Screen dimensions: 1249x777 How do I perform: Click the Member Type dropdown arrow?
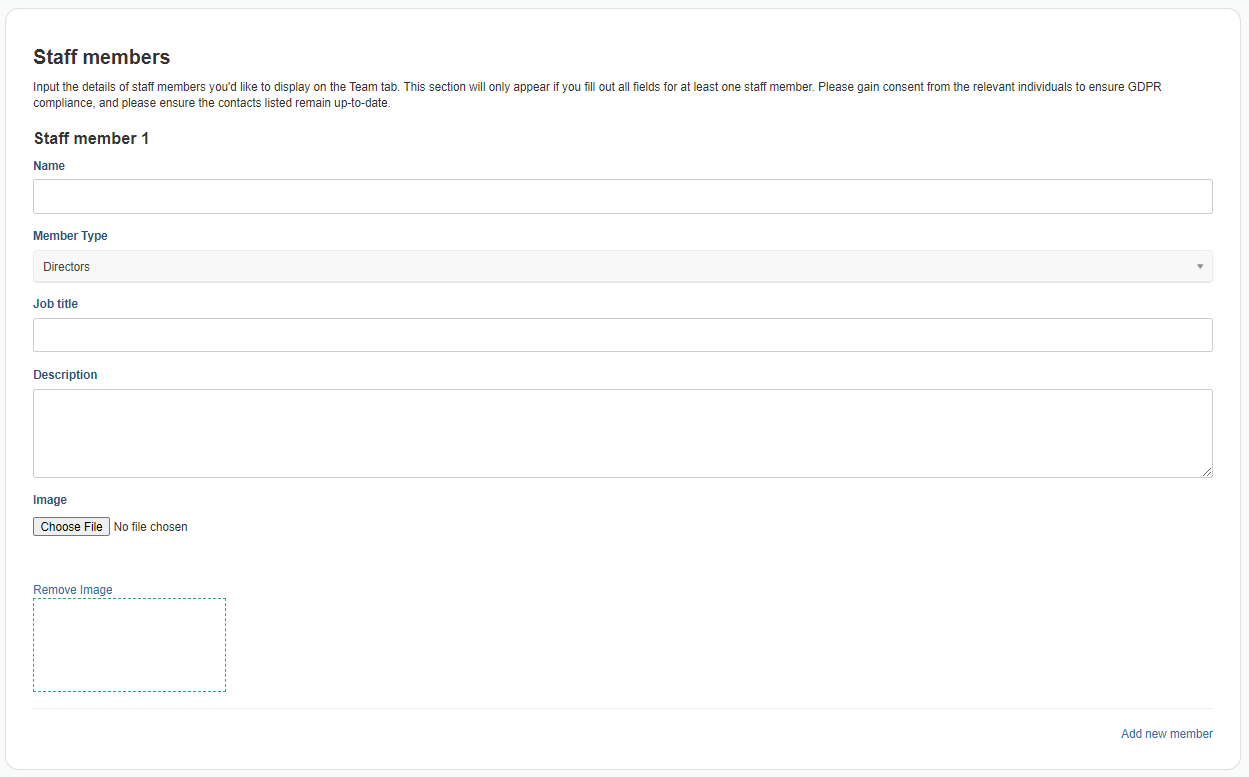coord(1200,267)
